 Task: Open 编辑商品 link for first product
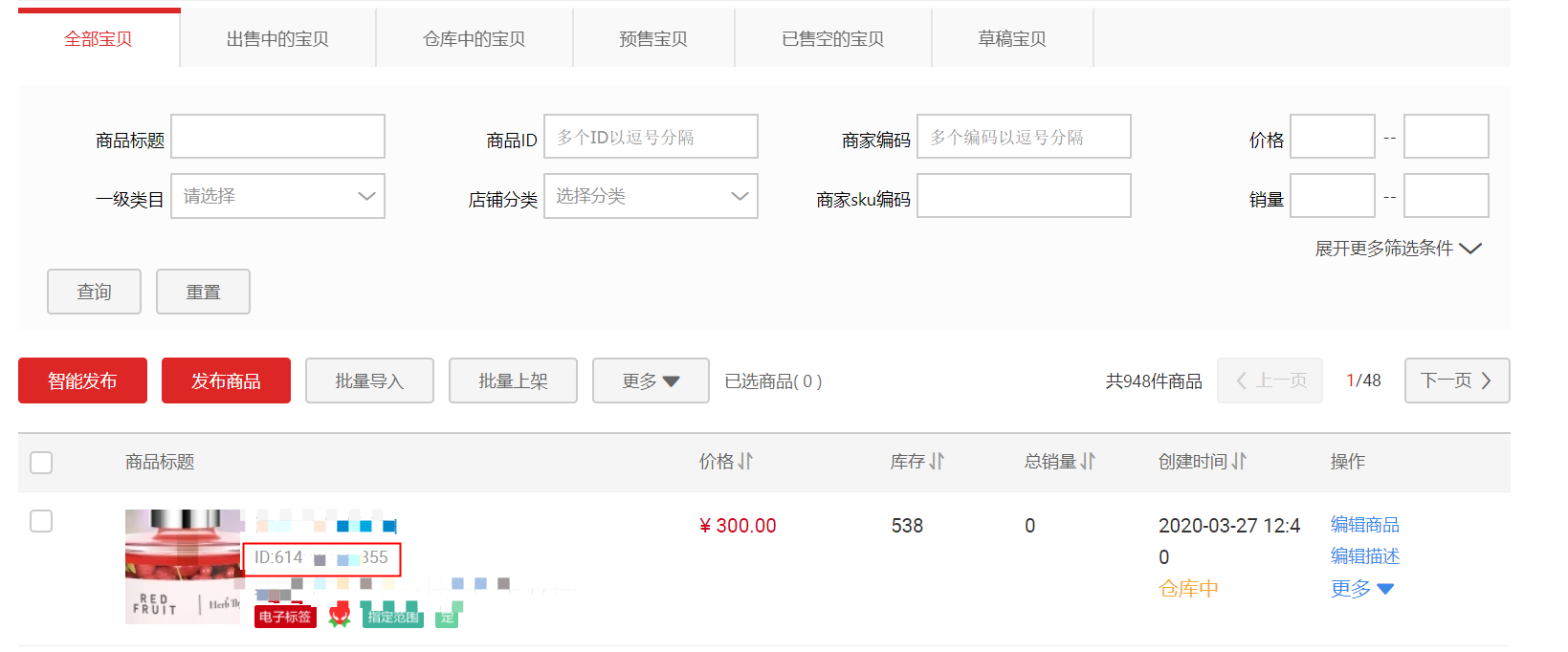coord(1364,525)
